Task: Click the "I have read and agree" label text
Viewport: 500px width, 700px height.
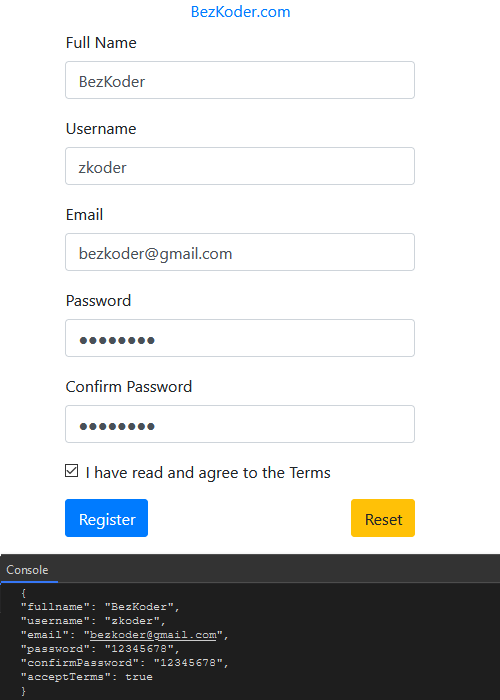Action: [x=208, y=473]
